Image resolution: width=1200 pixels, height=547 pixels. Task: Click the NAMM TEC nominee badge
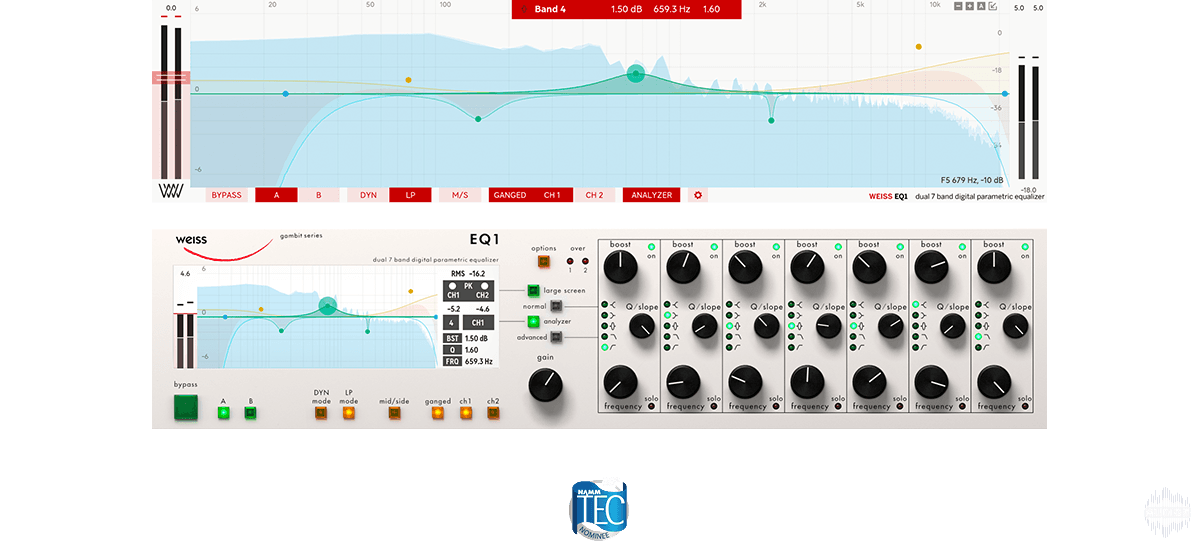[599, 510]
